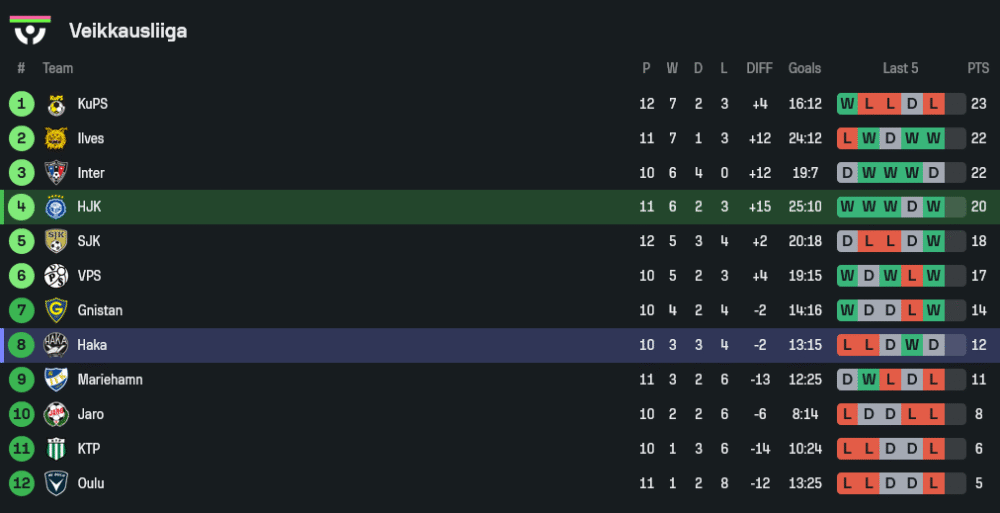Click the Veikkausliiga title text

point(128,31)
